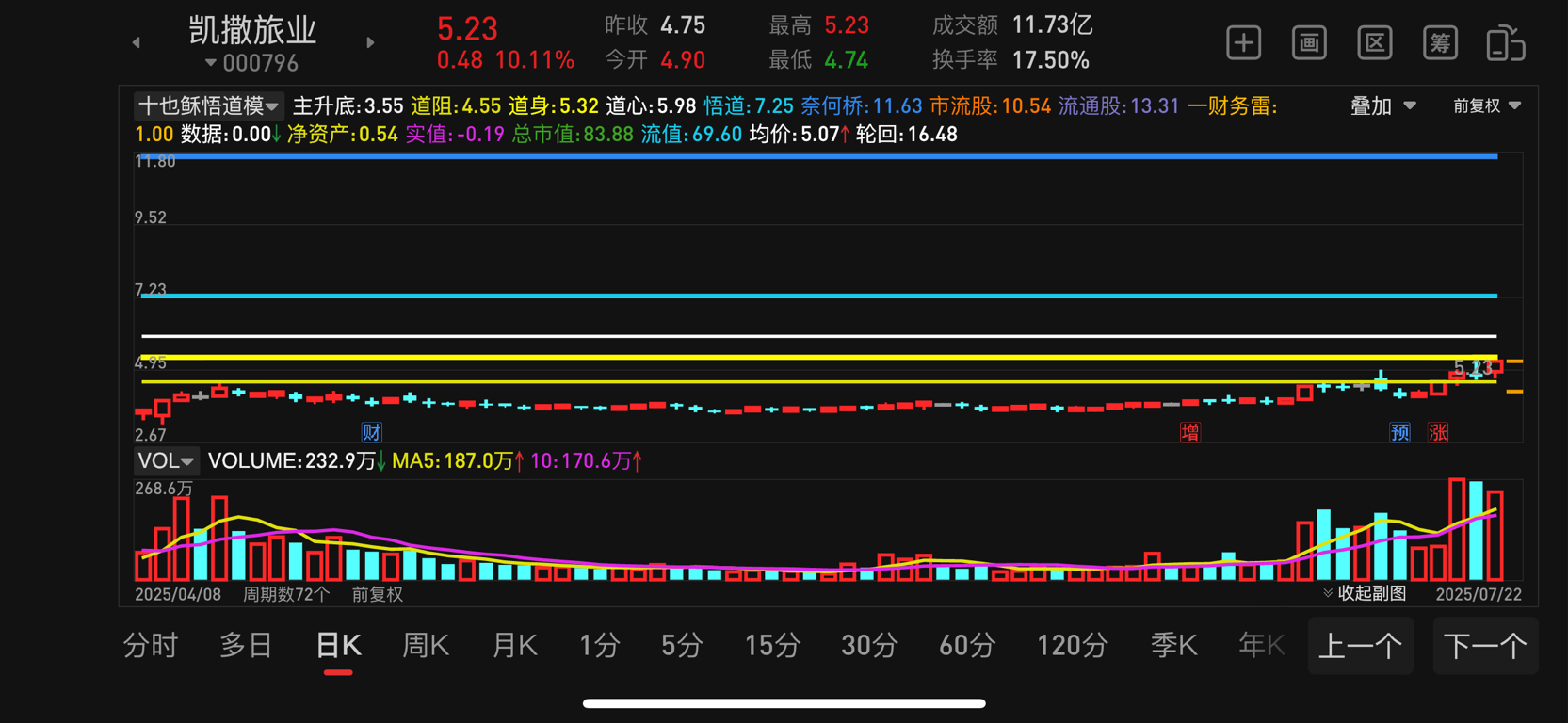The width and height of the screenshot is (1568, 724).
Task: Tap the home indicator bar at bottom
Action: click(x=784, y=703)
